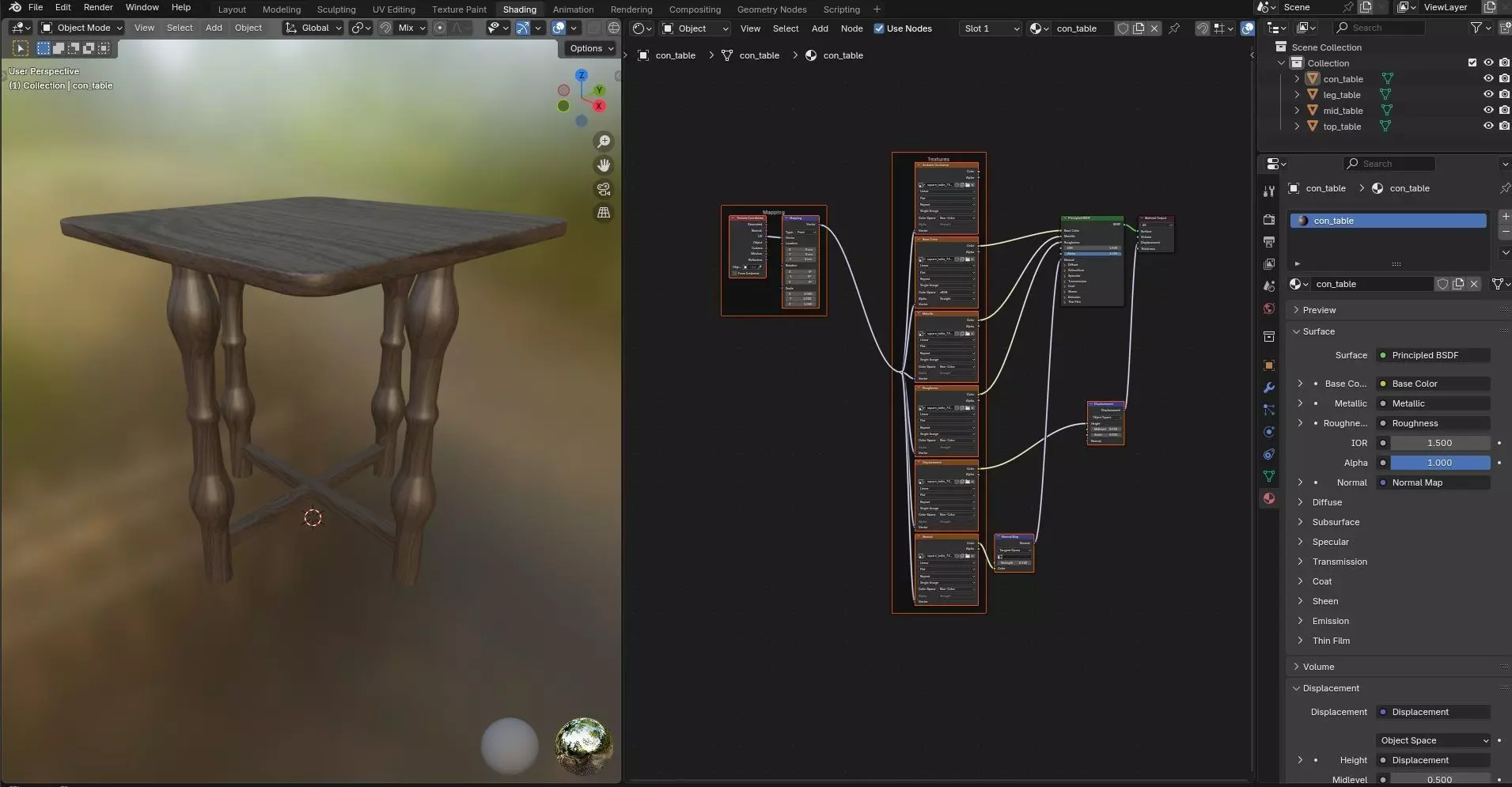
Task: Click Principled BSDF surface shader button
Action: tap(1434, 355)
